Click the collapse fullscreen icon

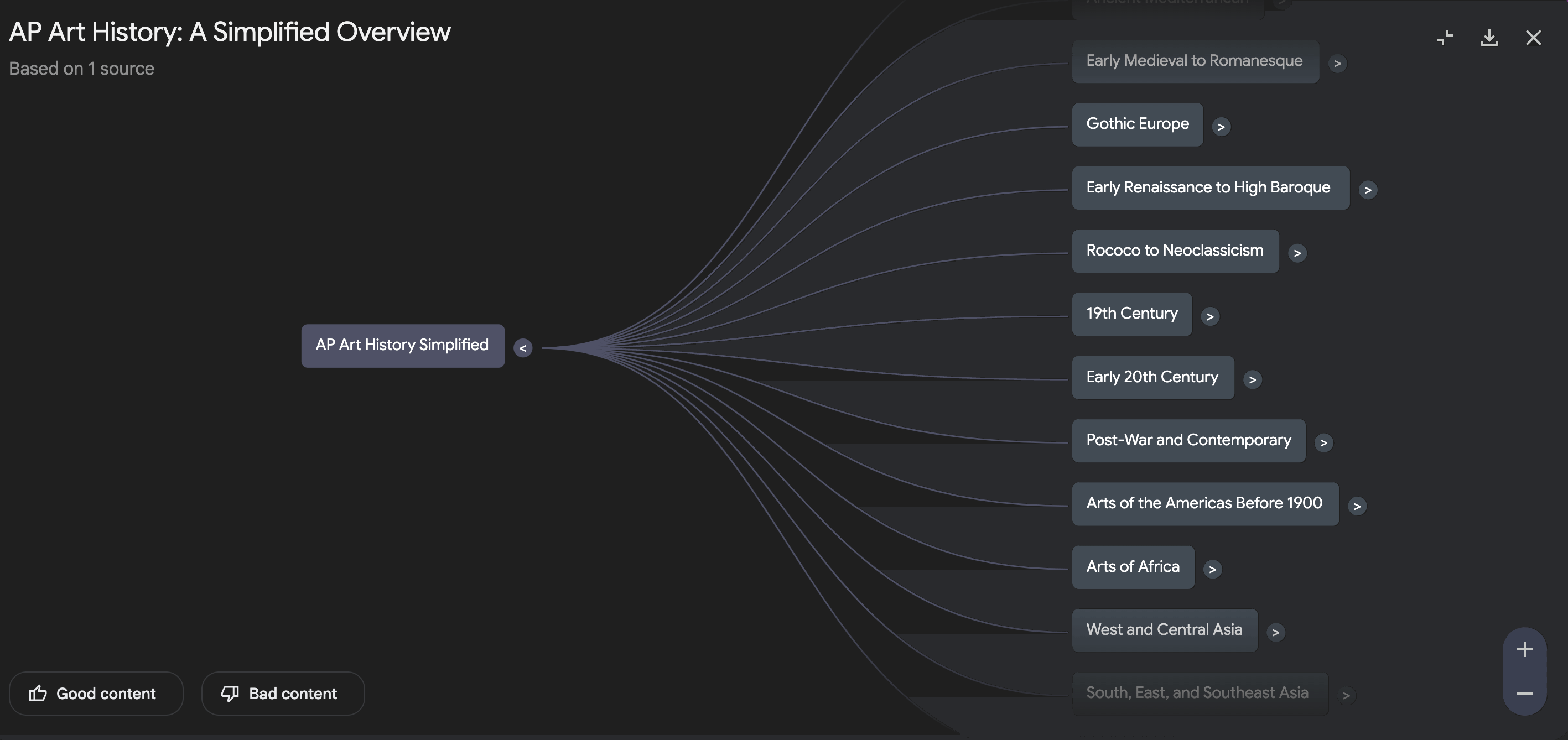pos(1445,38)
